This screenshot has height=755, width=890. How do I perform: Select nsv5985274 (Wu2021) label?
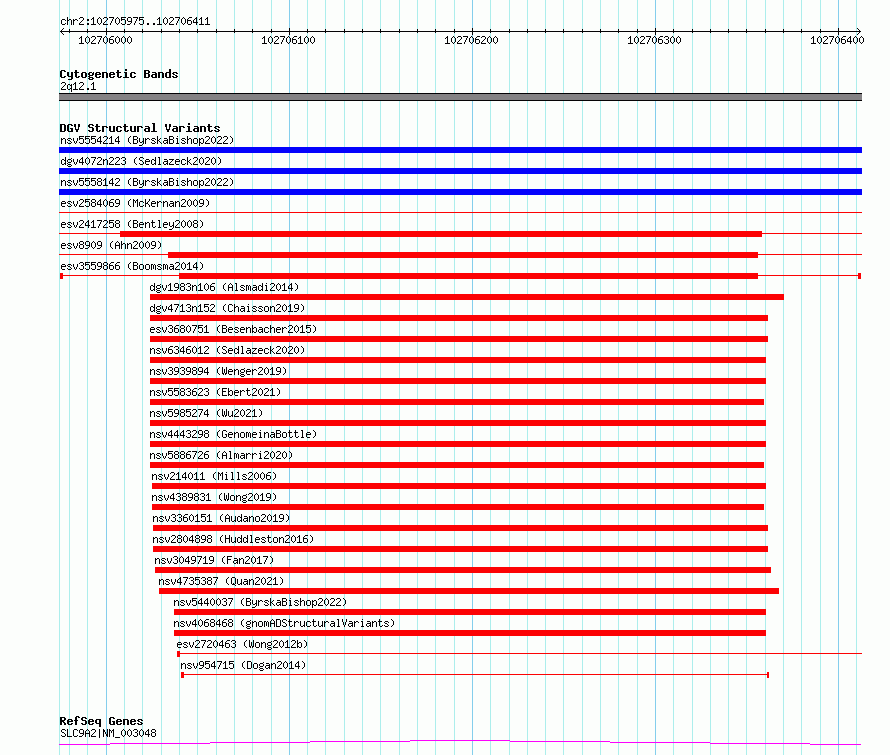(x=207, y=413)
